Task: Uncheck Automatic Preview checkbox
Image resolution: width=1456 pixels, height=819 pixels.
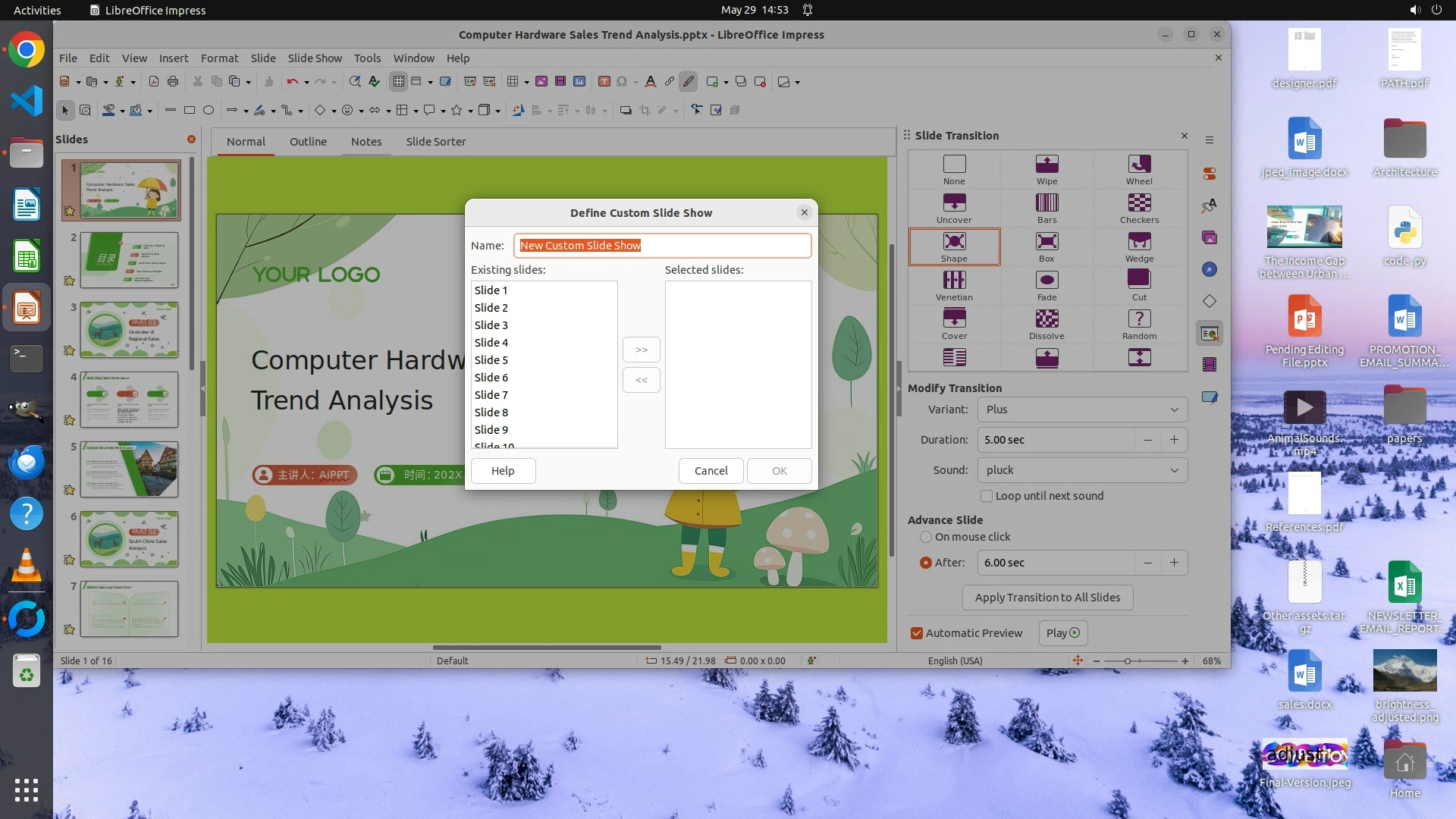Action: (x=917, y=633)
